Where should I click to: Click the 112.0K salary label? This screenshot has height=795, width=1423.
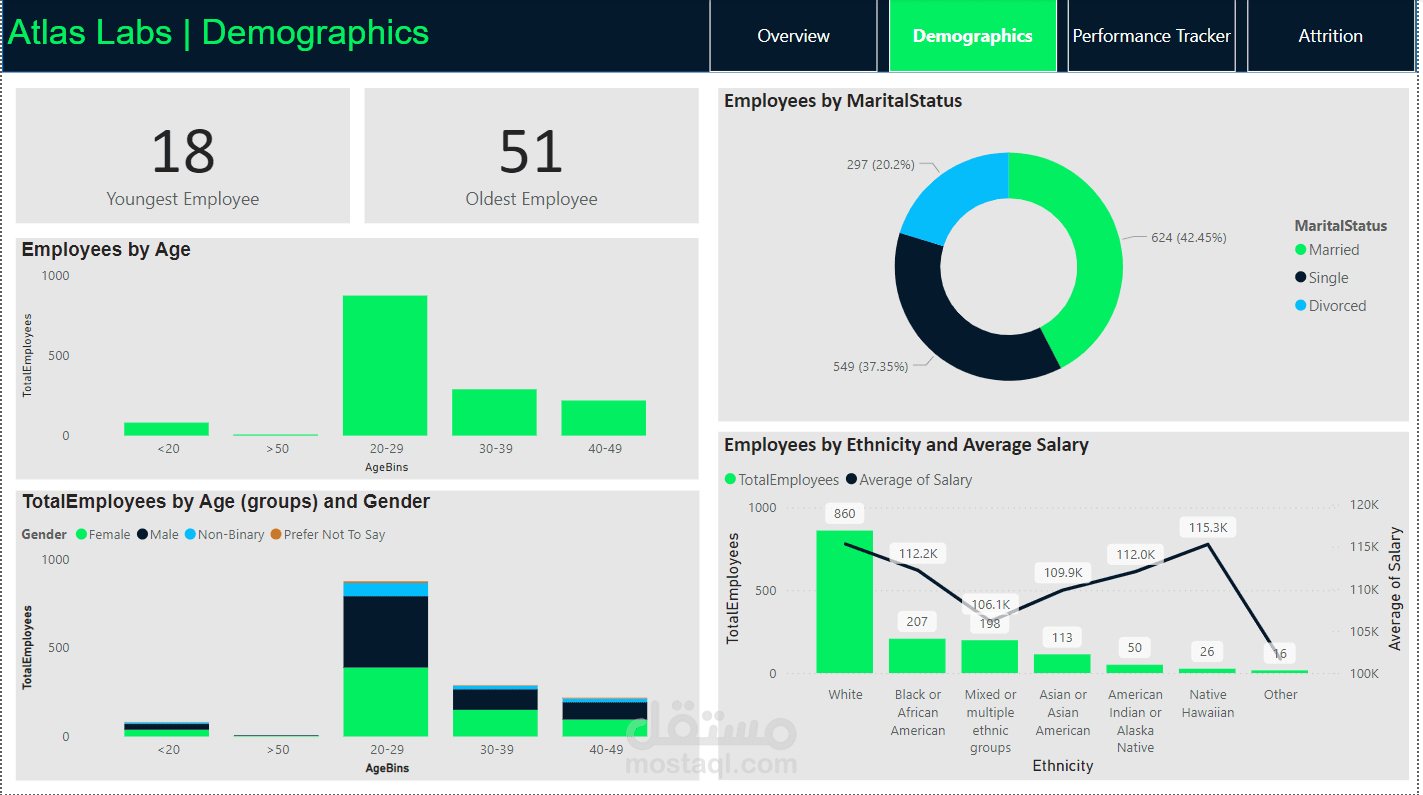[1135, 555]
